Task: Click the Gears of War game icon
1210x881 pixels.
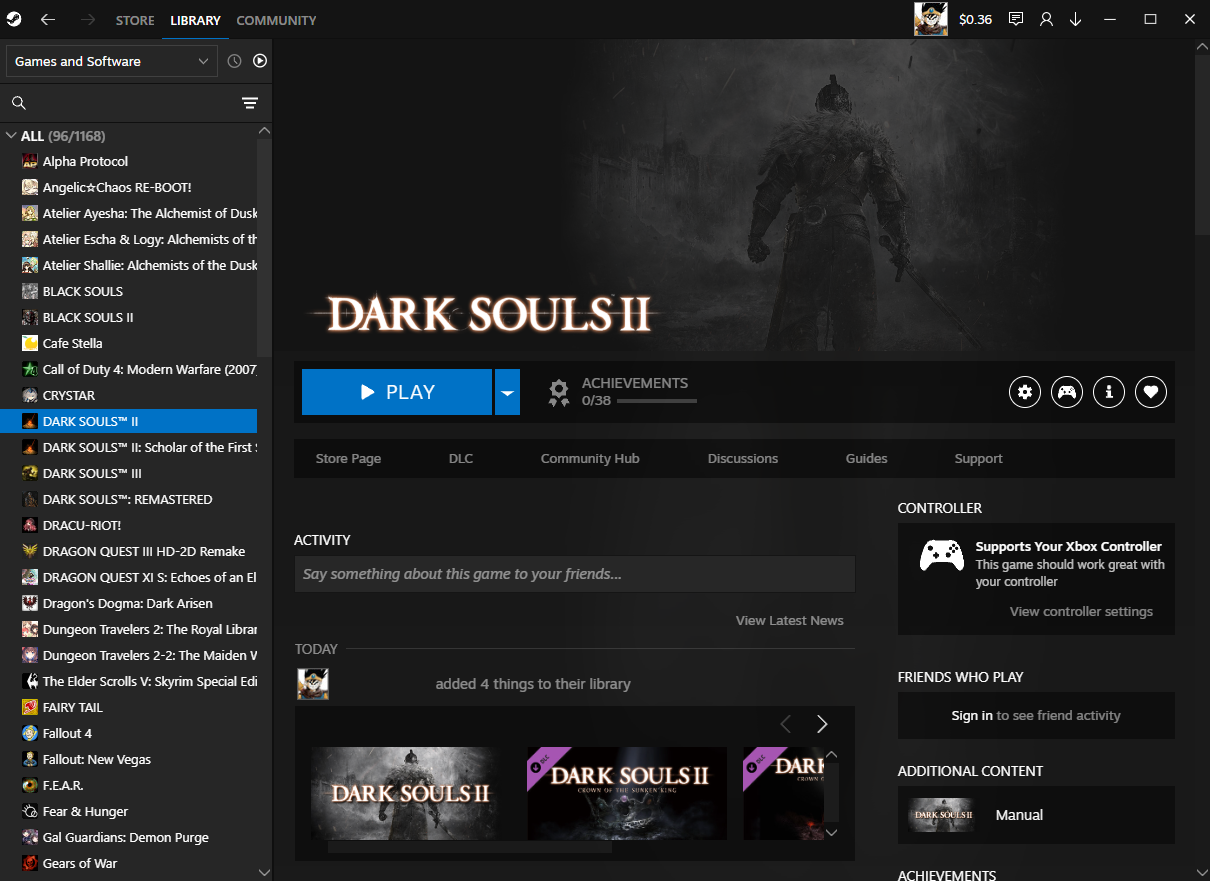Action: pos(30,863)
